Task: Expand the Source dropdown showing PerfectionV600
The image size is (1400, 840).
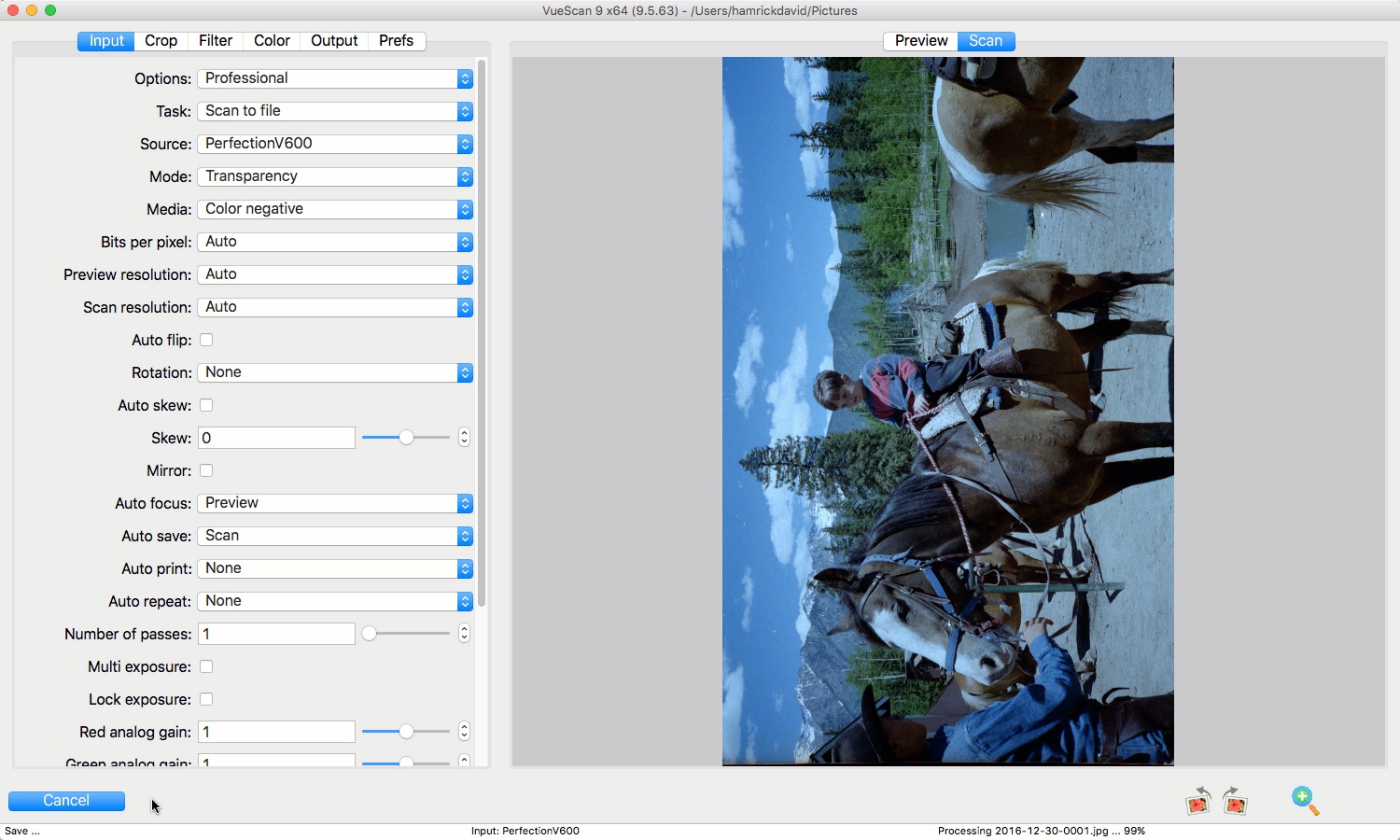Action: coord(334,144)
